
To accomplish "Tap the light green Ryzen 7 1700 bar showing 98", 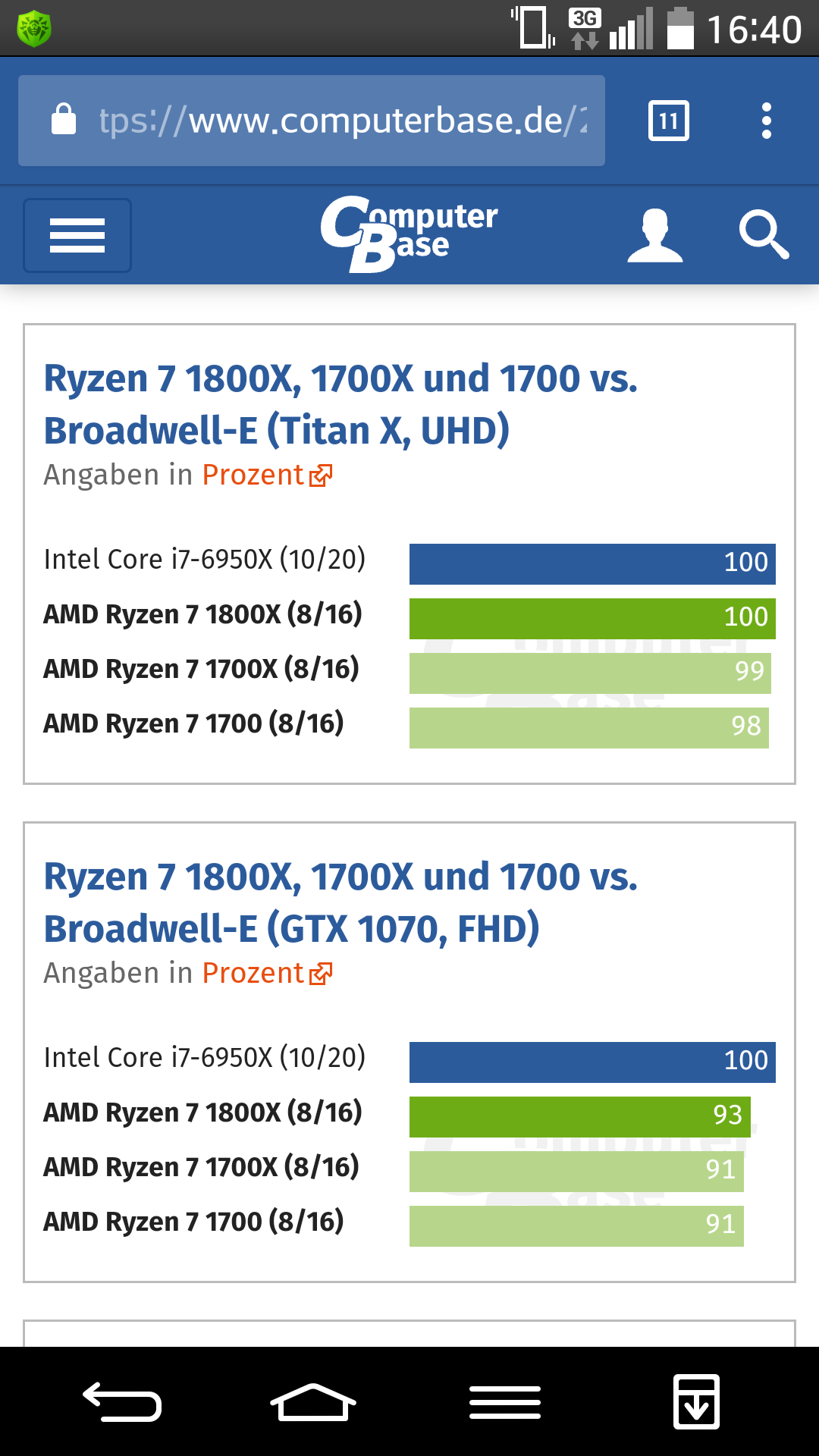I will (x=588, y=727).
